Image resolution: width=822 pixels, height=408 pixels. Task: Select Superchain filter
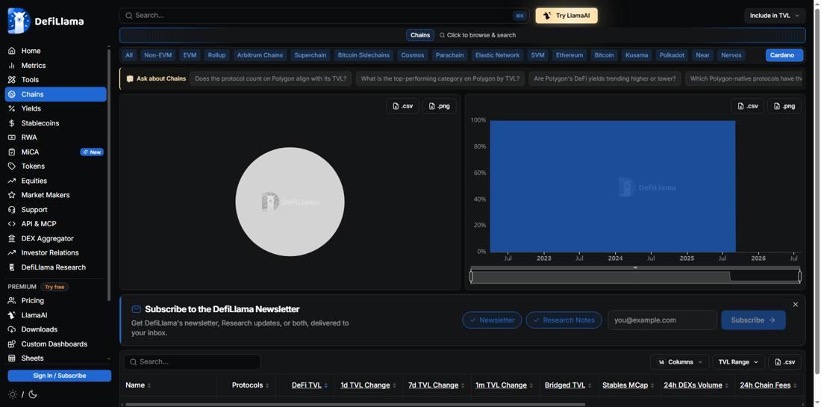pyautogui.click(x=310, y=55)
